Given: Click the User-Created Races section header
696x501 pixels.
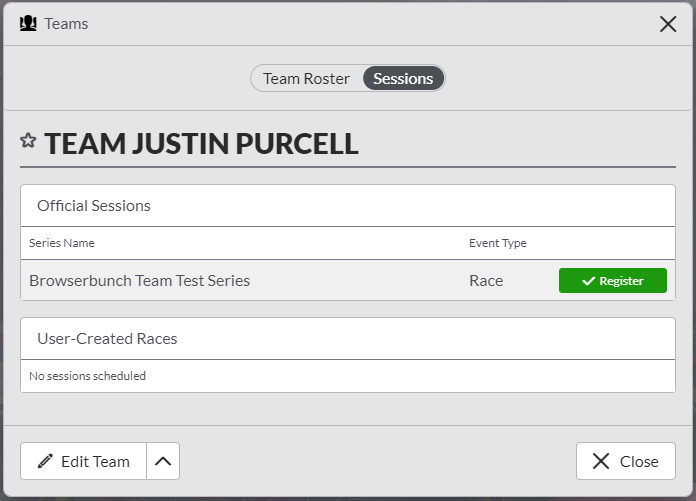Looking at the screenshot, I should tap(107, 339).
